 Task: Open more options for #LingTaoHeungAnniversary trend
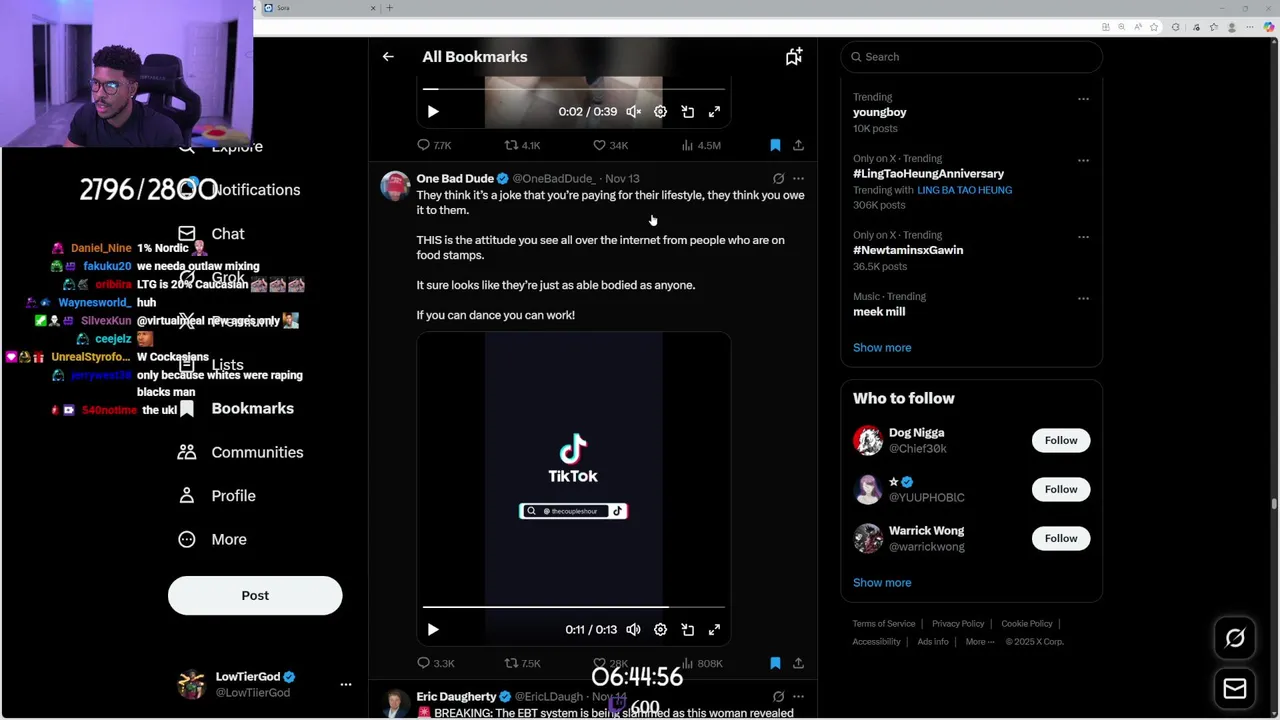click(x=1083, y=160)
